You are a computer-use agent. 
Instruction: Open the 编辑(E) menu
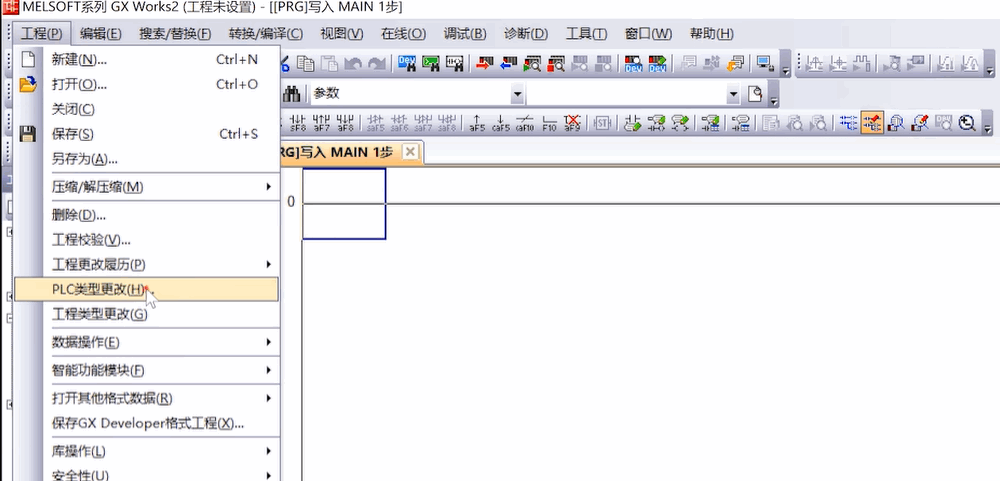tap(101, 34)
